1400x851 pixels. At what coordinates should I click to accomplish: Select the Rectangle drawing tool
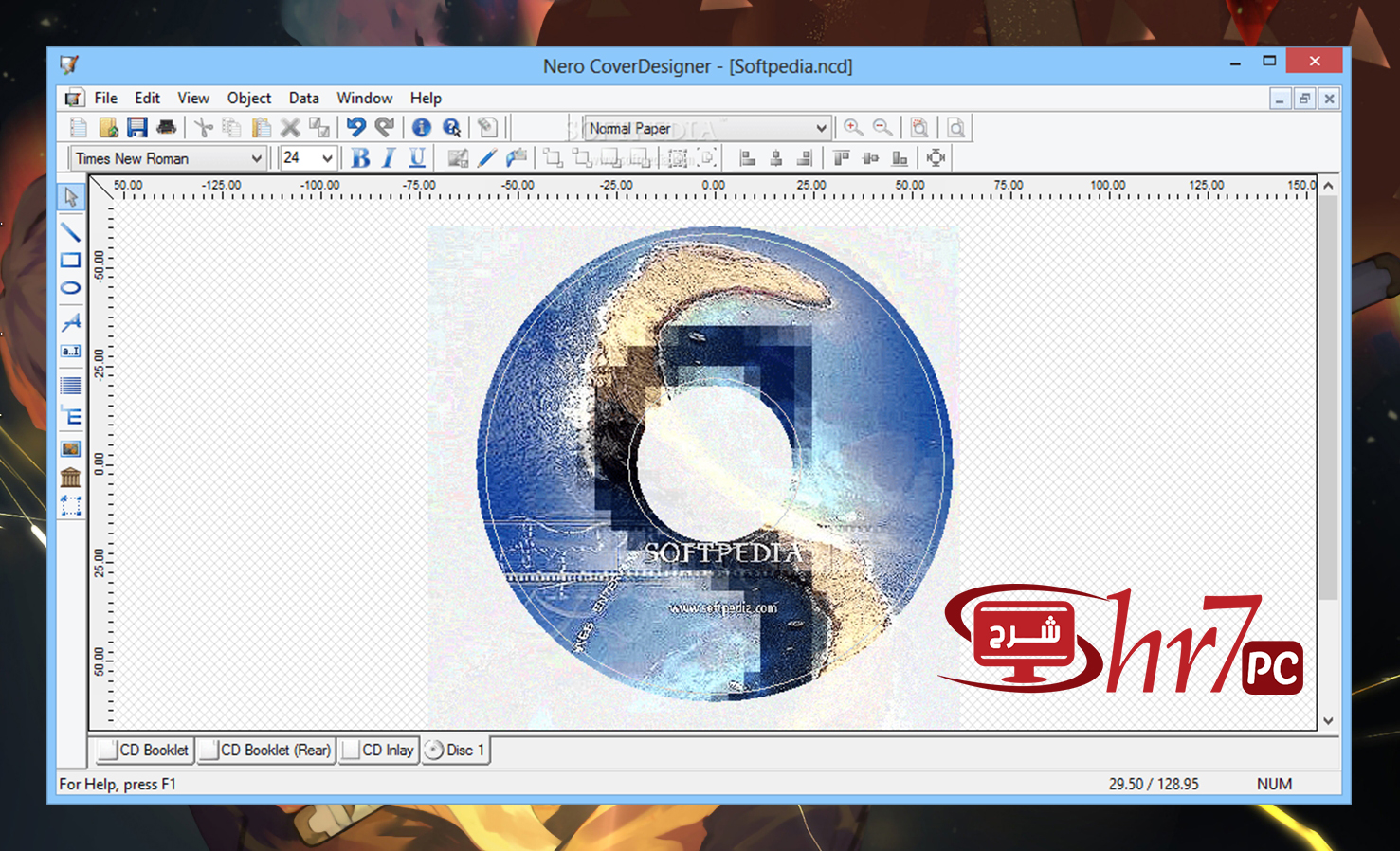point(71,260)
